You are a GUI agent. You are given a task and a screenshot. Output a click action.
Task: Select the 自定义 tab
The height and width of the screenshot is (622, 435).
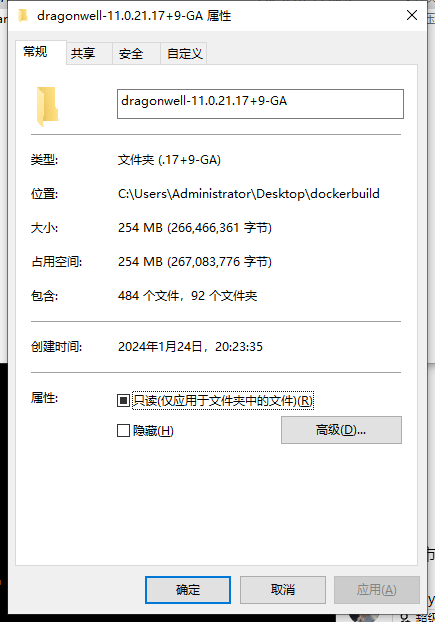coord(184,53)
